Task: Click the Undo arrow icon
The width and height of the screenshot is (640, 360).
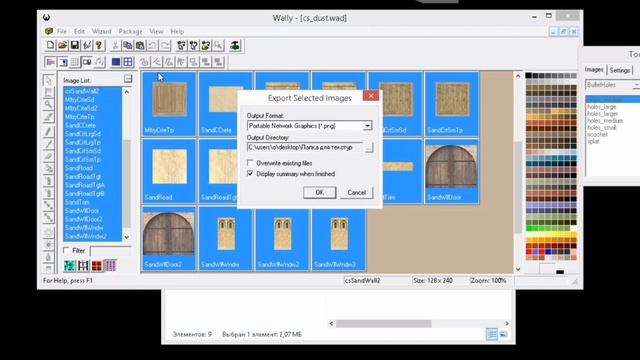Action: (x=152, y=45)
